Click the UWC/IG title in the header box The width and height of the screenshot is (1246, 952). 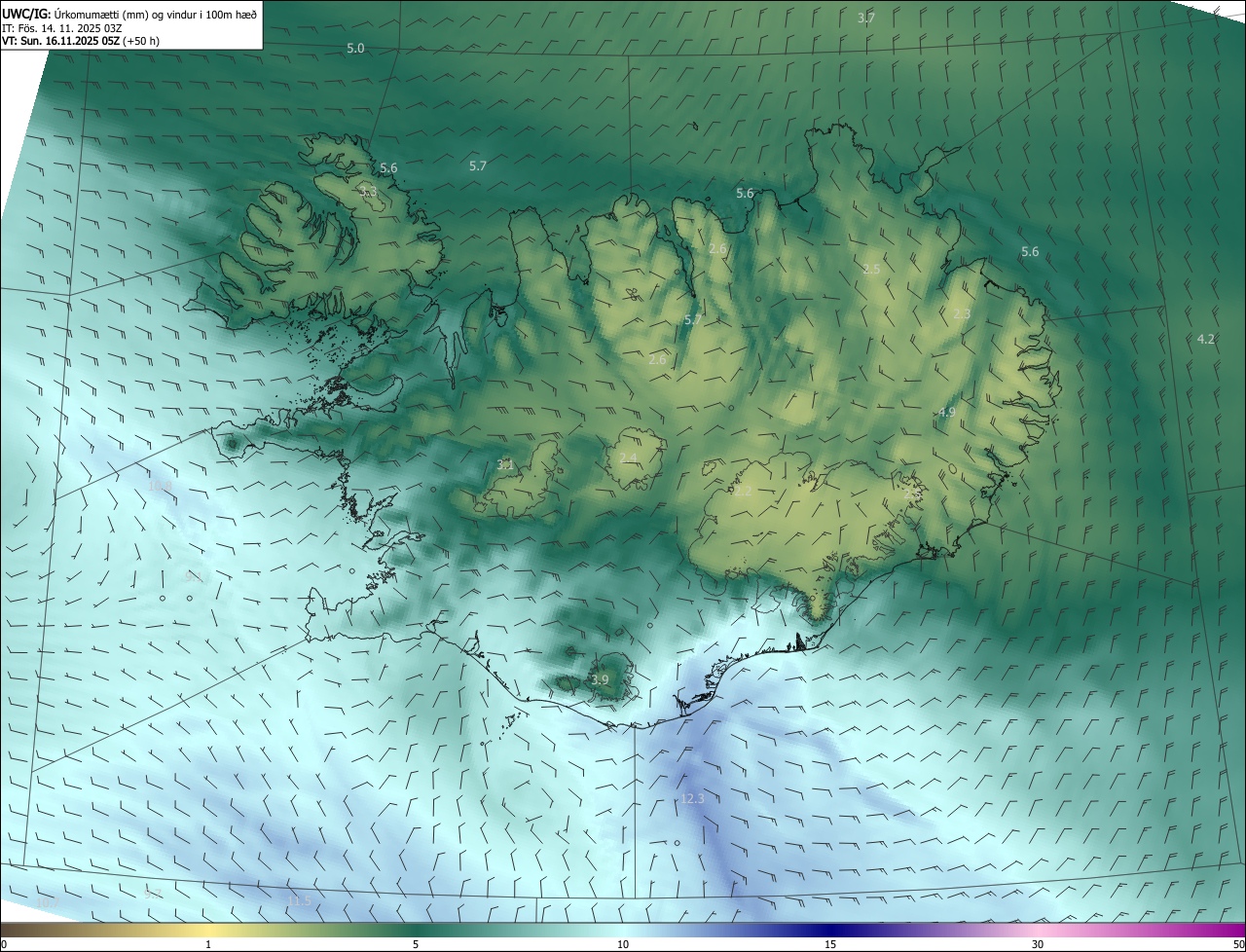click(x=25, y=14)
